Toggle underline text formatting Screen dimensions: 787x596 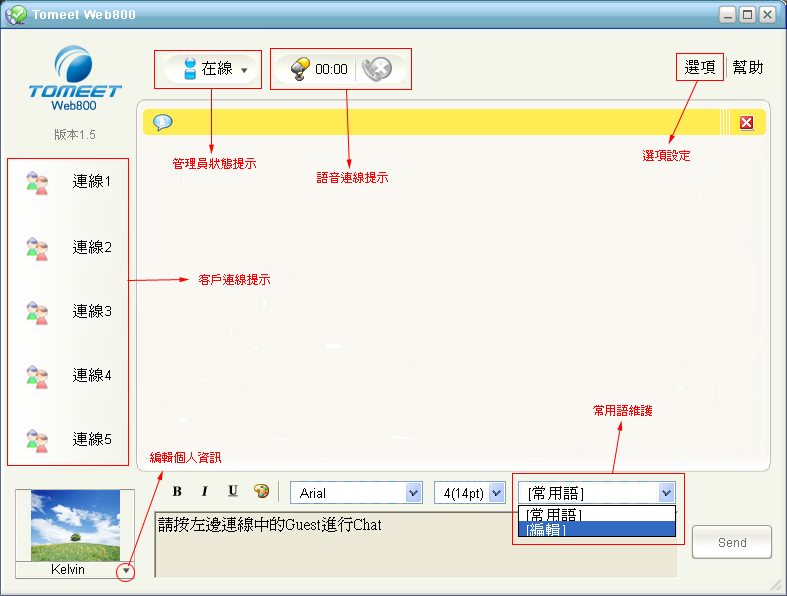tap(233, 491)
